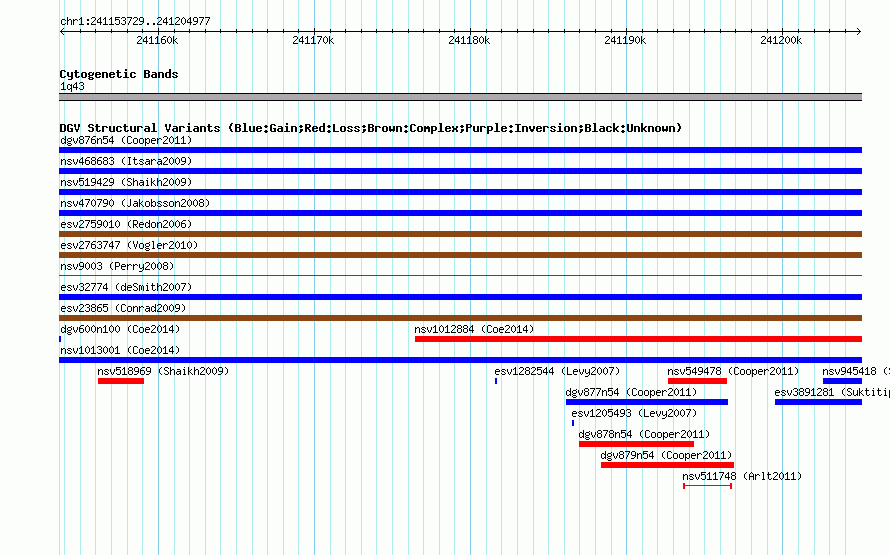Click the 1q43 band label
This screenshot has height=555, width=890.
[72, 86]
